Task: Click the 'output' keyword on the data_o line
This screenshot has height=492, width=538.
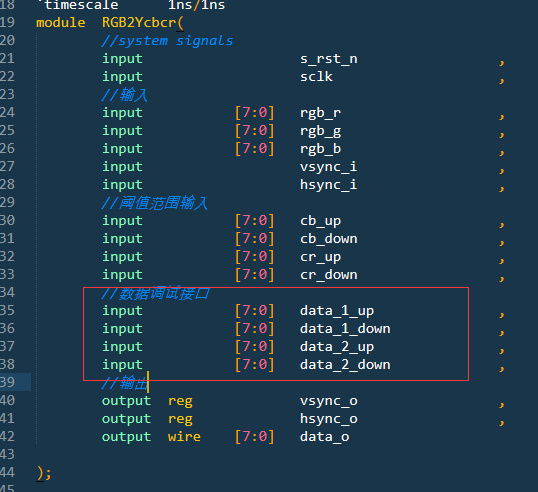Action: 126,437
